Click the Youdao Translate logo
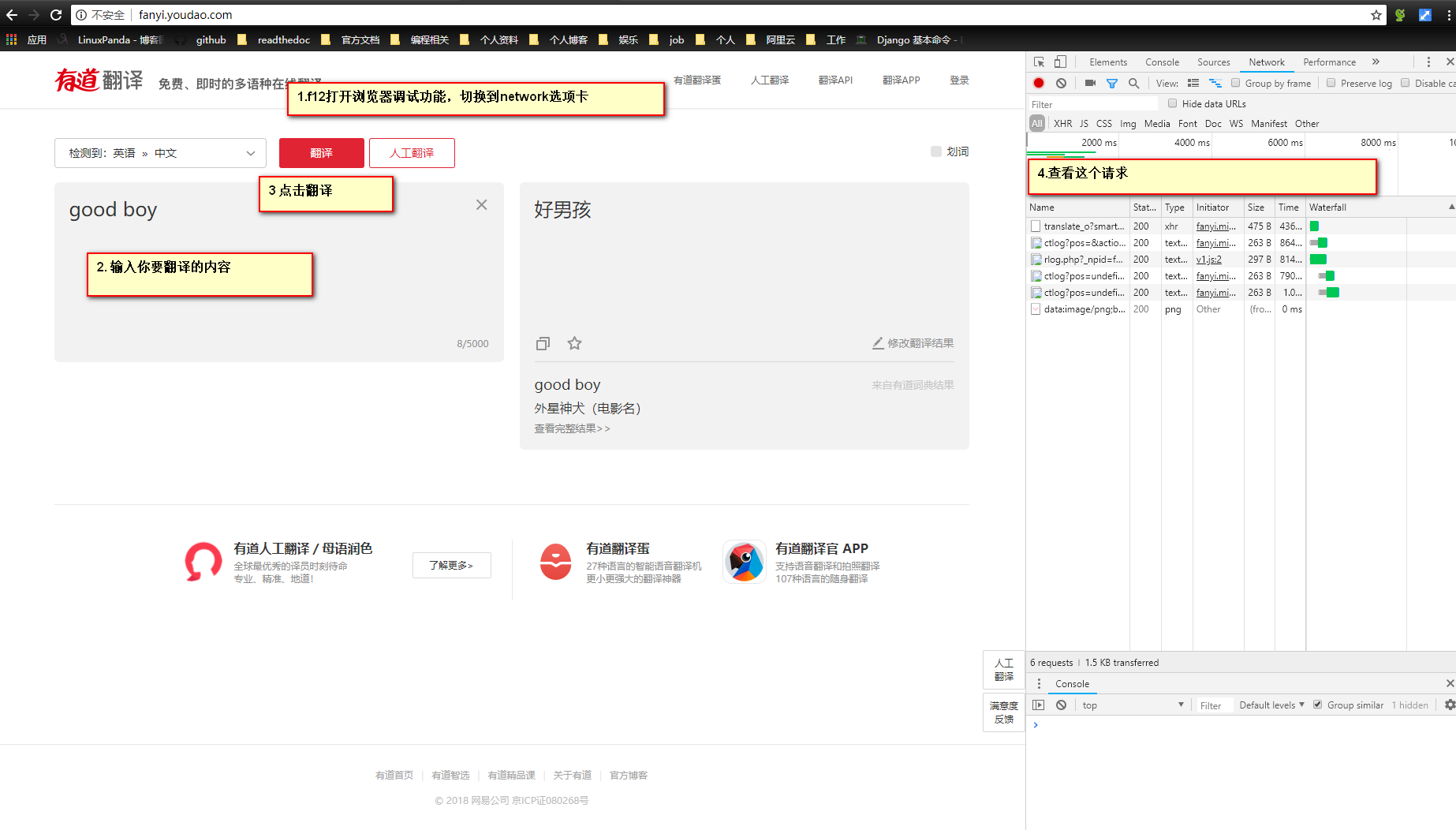The height and width of the screenshot is (830, 1456). click(x=99, y=80)
